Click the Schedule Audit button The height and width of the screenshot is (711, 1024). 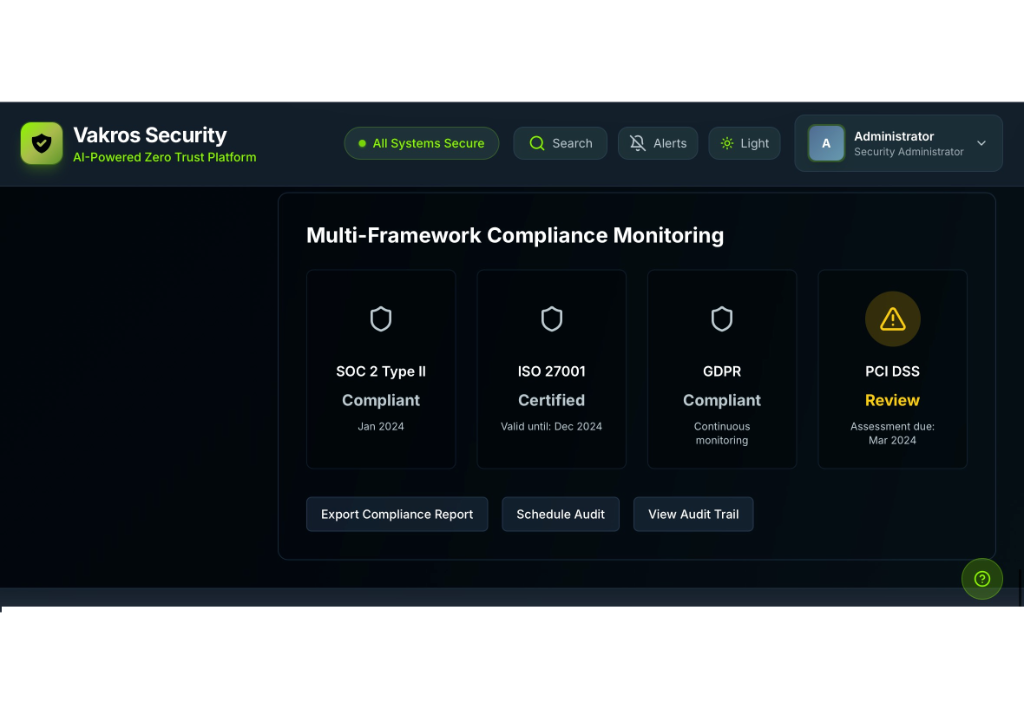[x=561, y=514]
